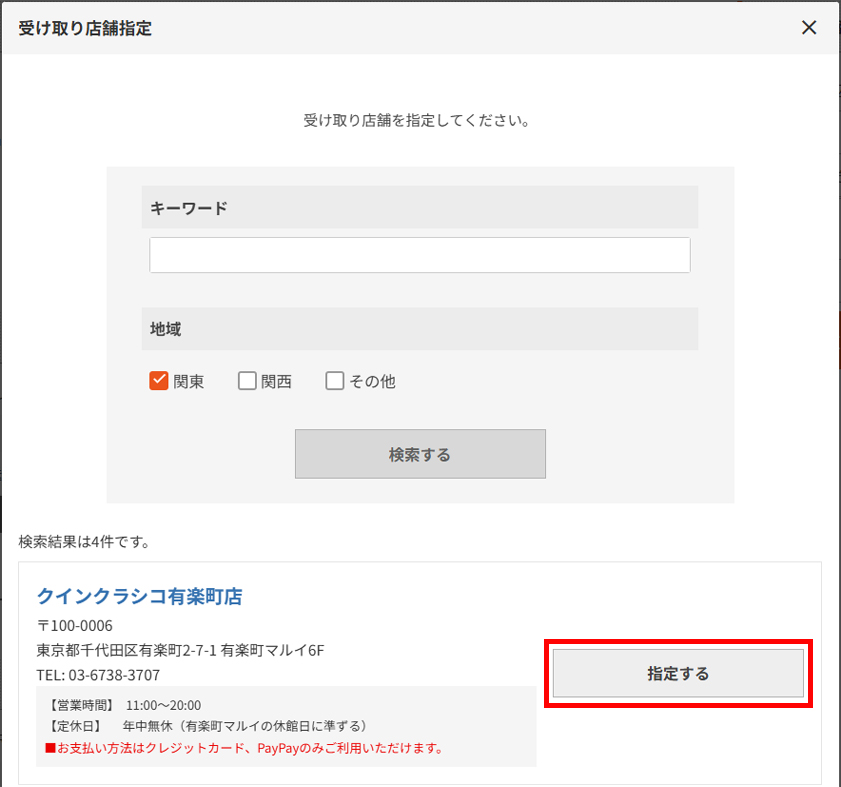841x787 pixels.
Task: Click the highlighted 指定する button inside red outline
Action: click(x=678, y=673)
